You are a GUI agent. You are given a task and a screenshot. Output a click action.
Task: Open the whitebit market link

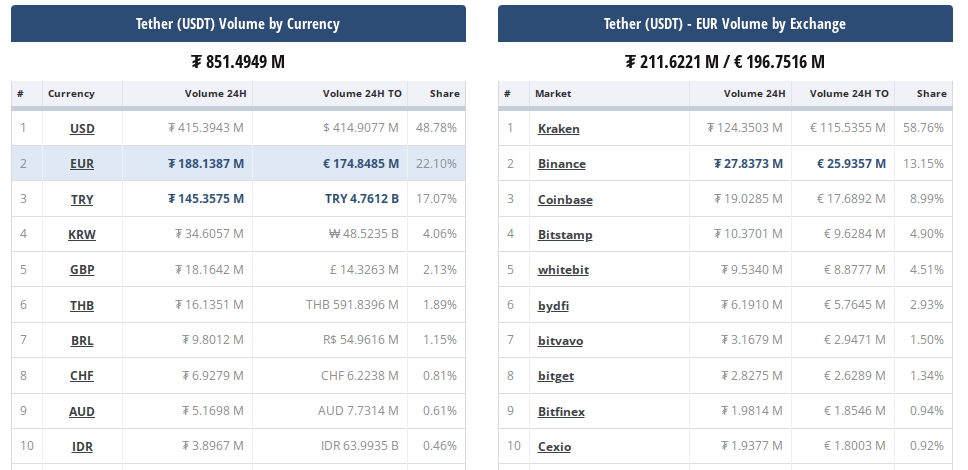click(563, 270)
